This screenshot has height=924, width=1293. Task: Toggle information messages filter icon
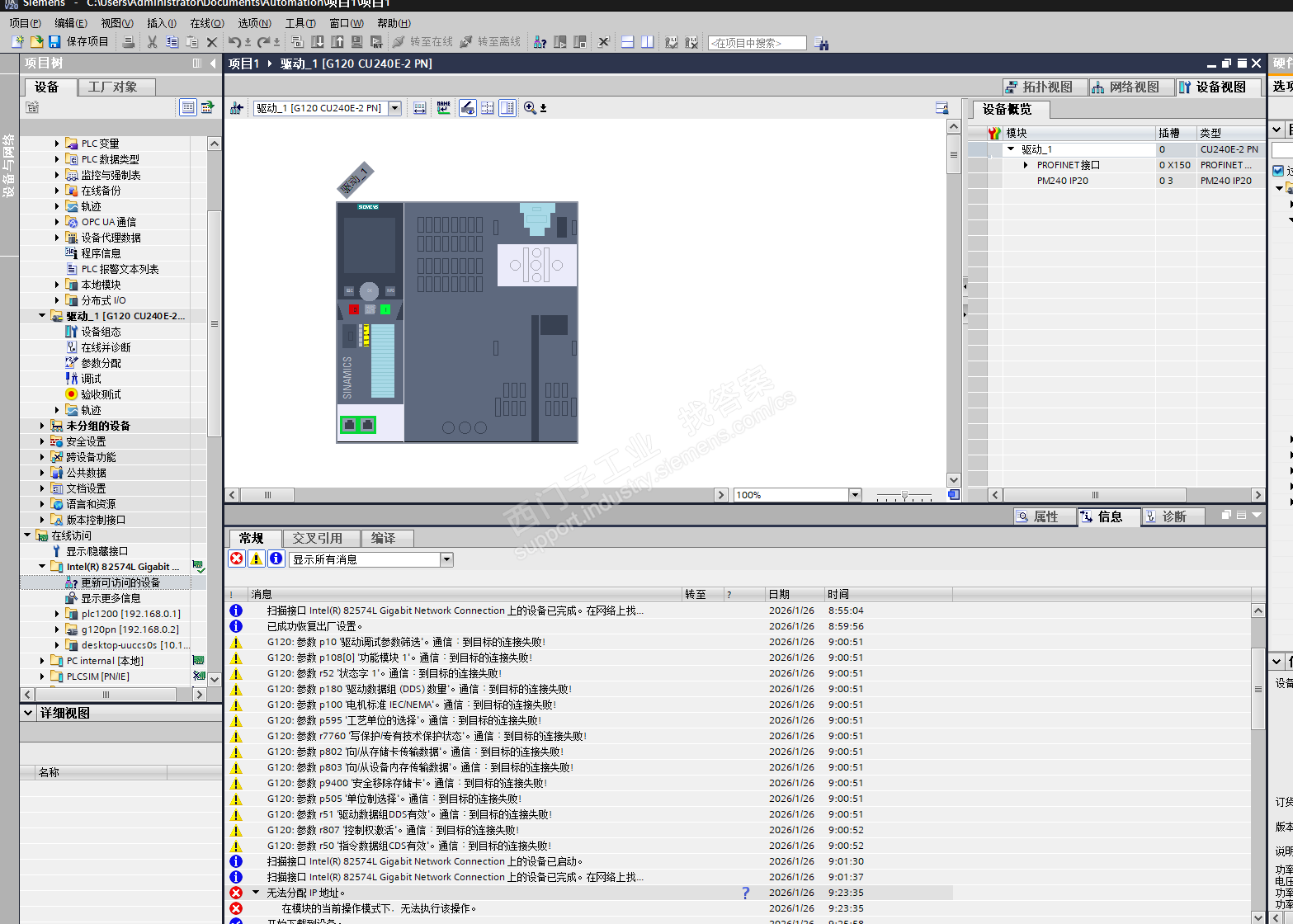click(x=276, y=559)
